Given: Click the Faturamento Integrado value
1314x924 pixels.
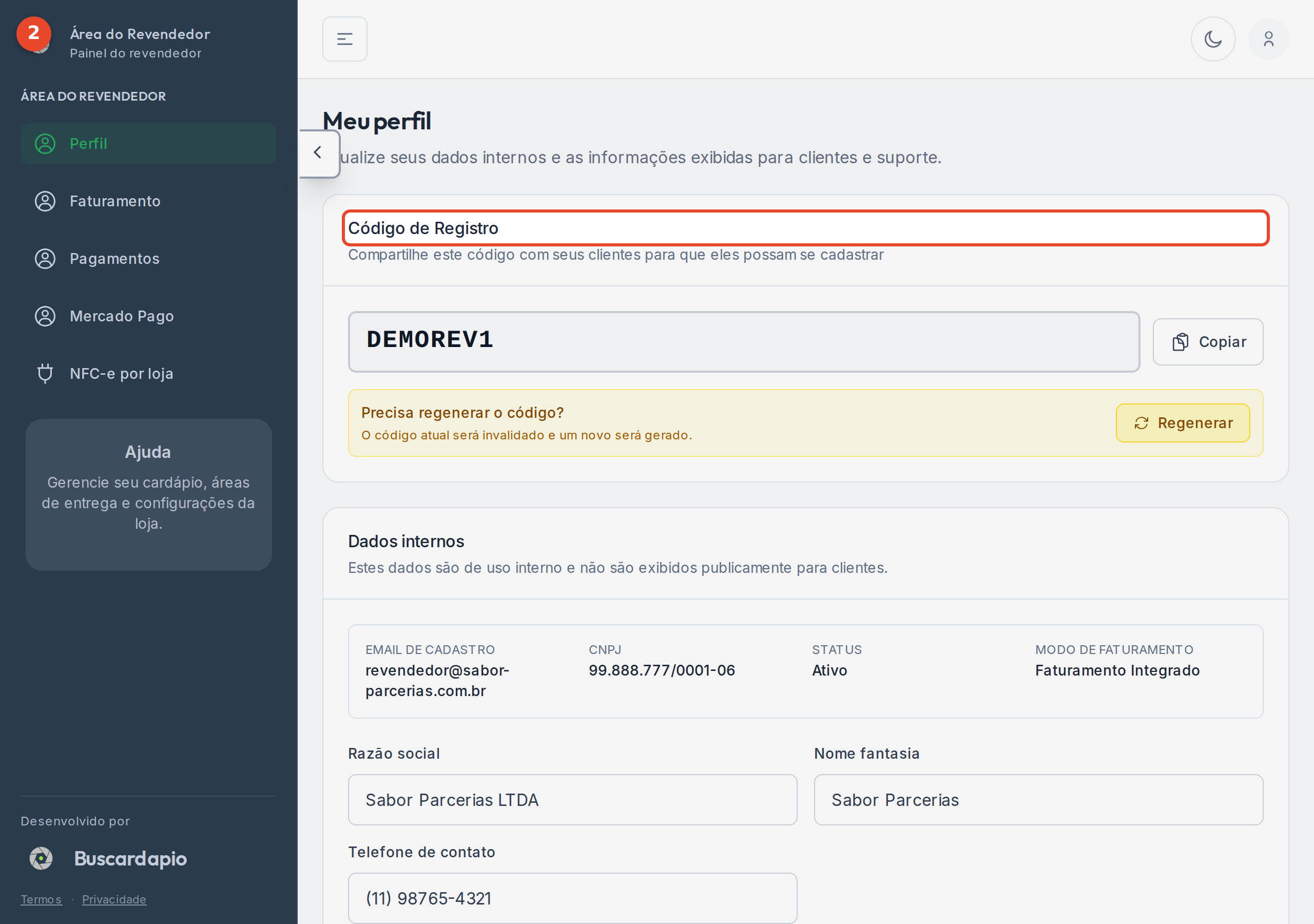Looking at the screenshot, I should tap(1117, 670).
